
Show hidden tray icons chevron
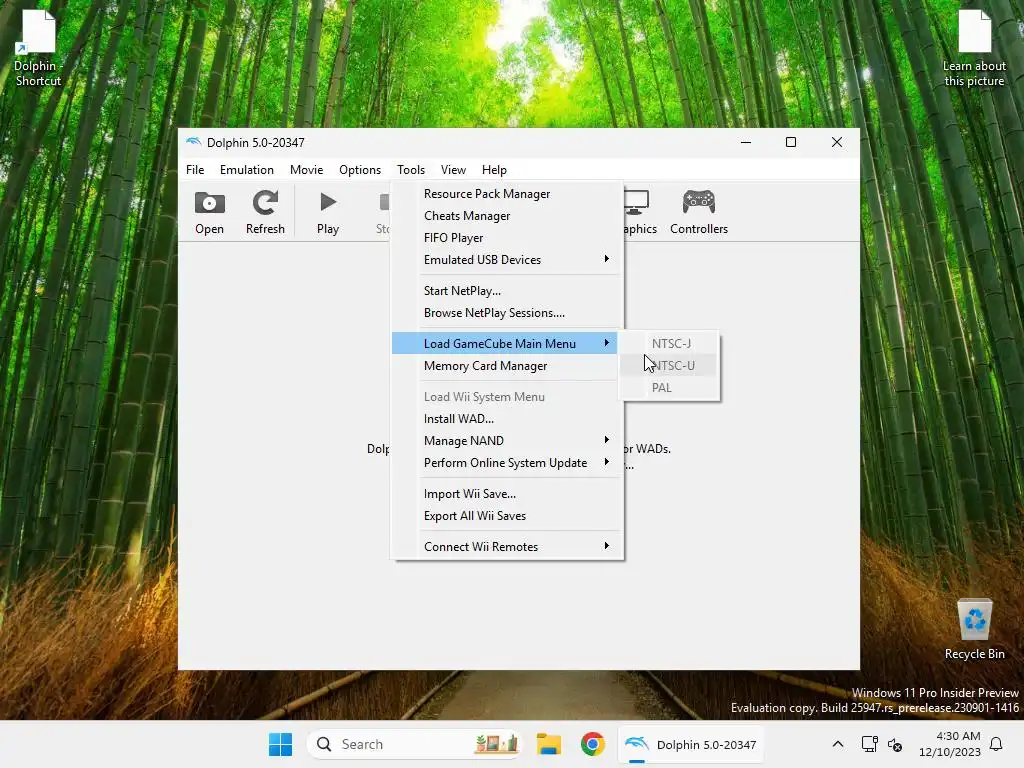point(838,744)
